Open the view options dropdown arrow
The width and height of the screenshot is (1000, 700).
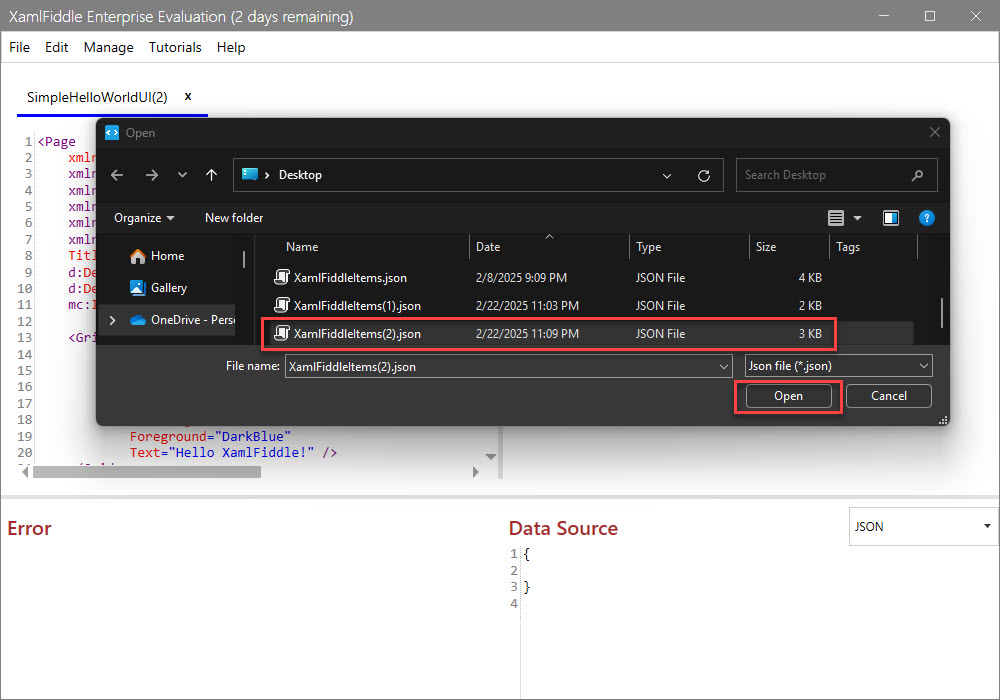pyautogui.click(x=858, y=218)
